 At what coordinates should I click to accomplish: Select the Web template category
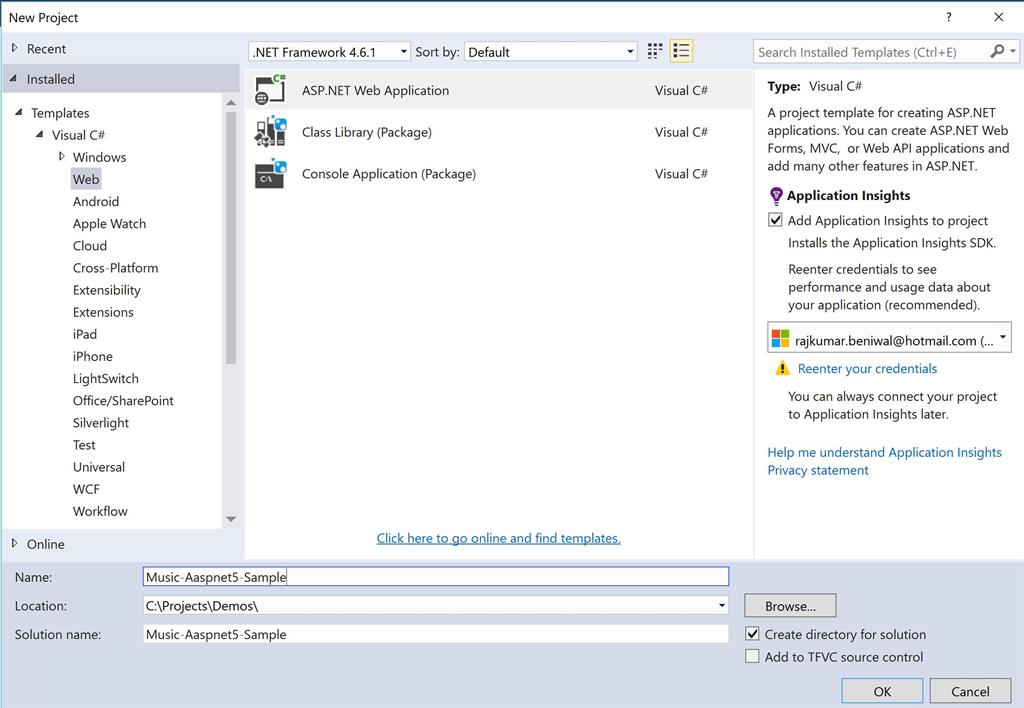point(86,179)
